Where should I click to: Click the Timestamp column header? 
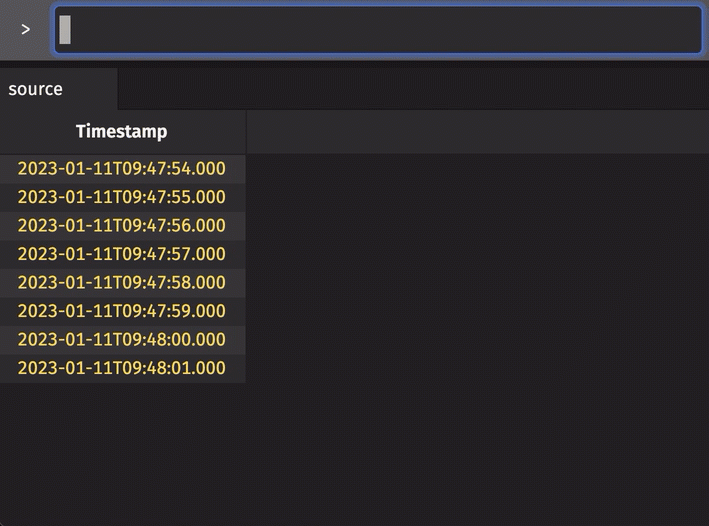point(121,131)
